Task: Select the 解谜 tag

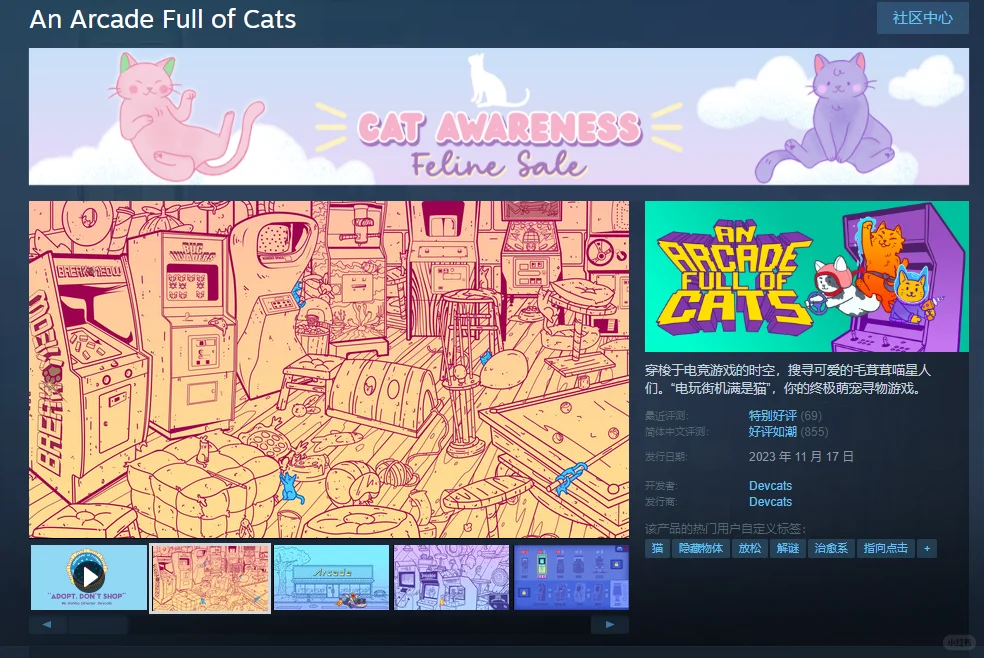Action: tap(788, 548)
